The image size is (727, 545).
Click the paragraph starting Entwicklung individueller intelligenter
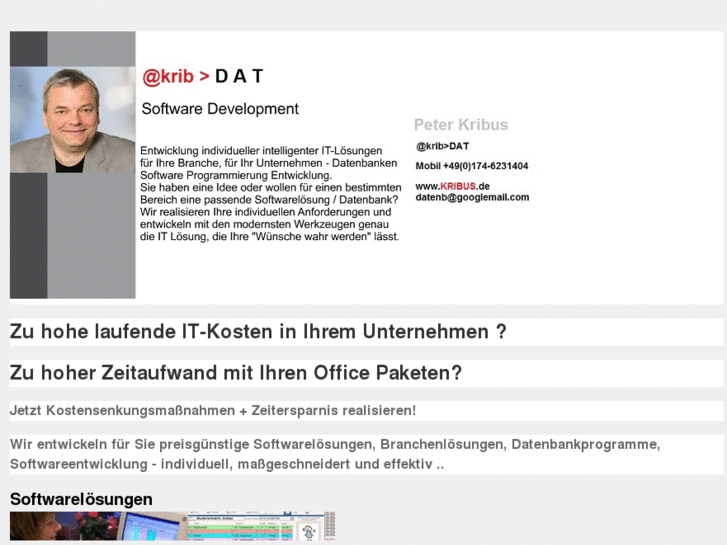[271, 193]
